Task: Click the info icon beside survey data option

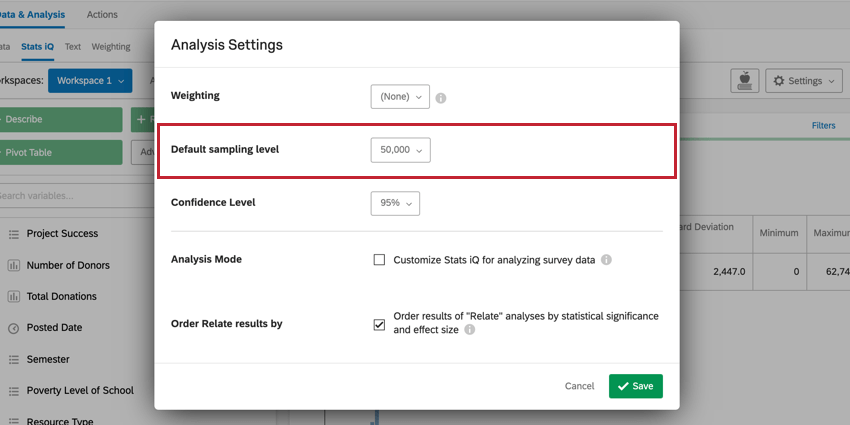Action: [606, 260]
